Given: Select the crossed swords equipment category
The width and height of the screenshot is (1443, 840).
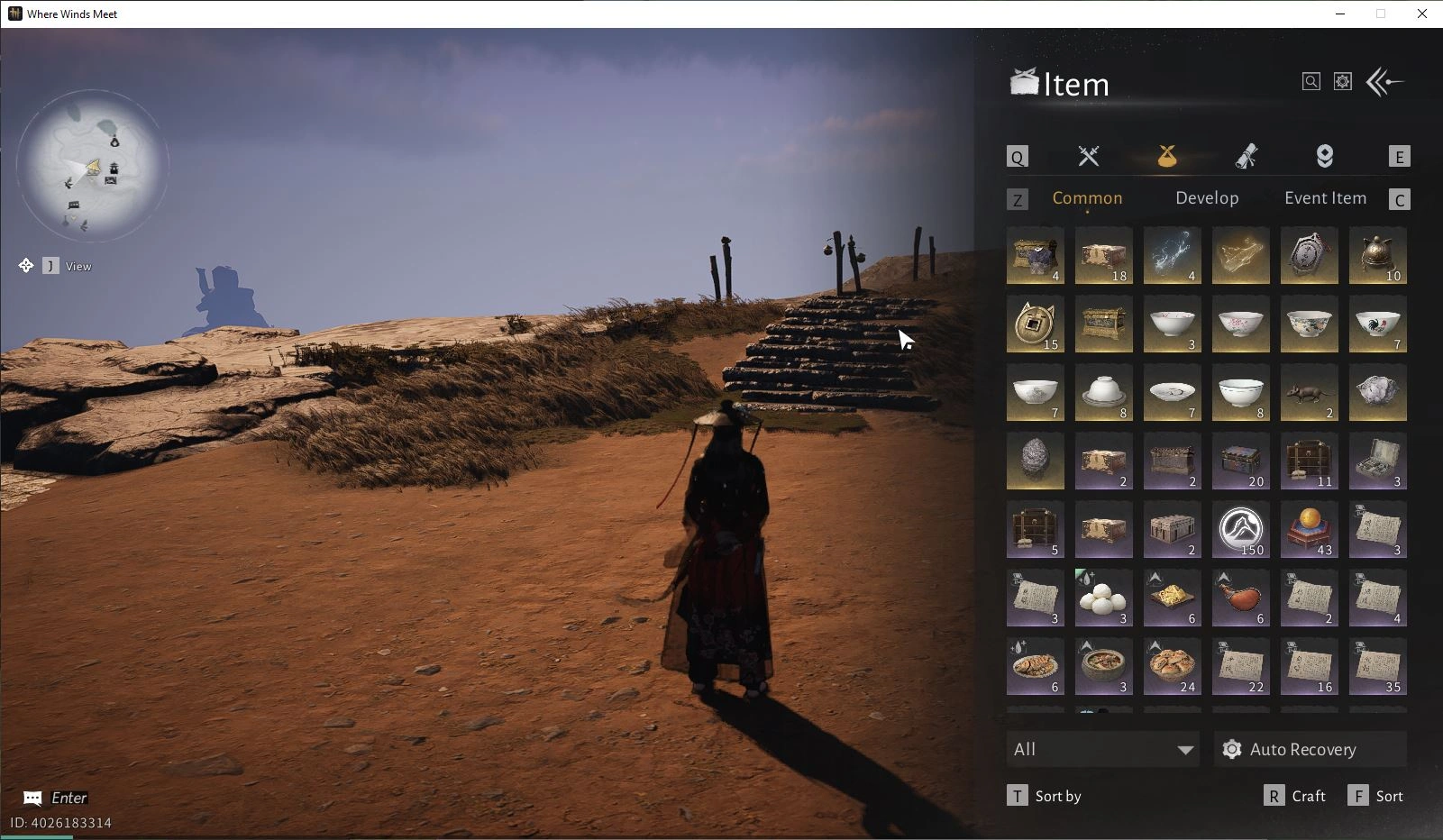Looking at the screenshot, I should click(x=1088, y=157).
